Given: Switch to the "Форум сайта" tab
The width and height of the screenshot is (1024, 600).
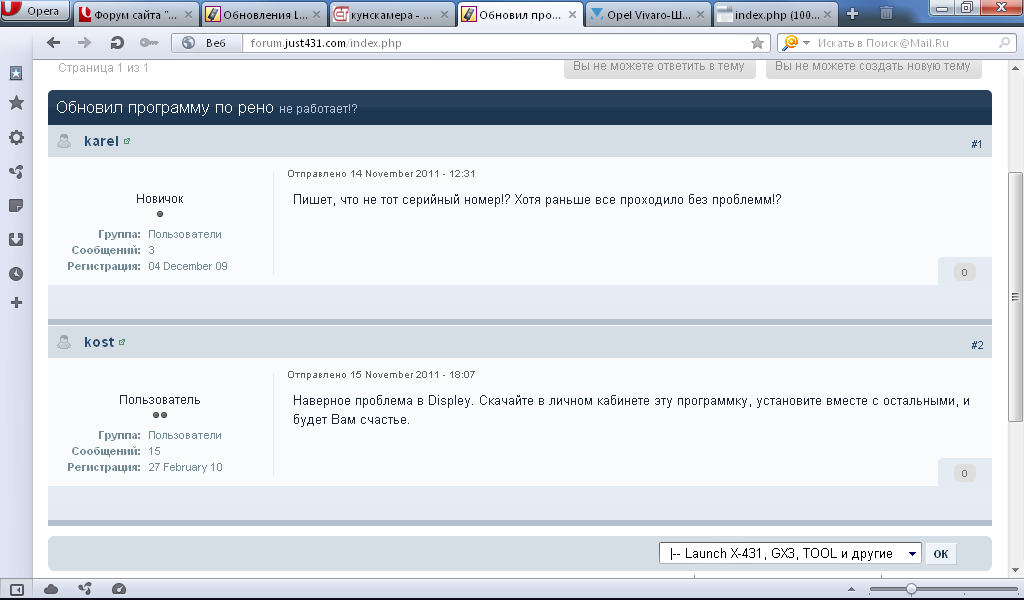Looking at the screenshot, I should point(136,14).
